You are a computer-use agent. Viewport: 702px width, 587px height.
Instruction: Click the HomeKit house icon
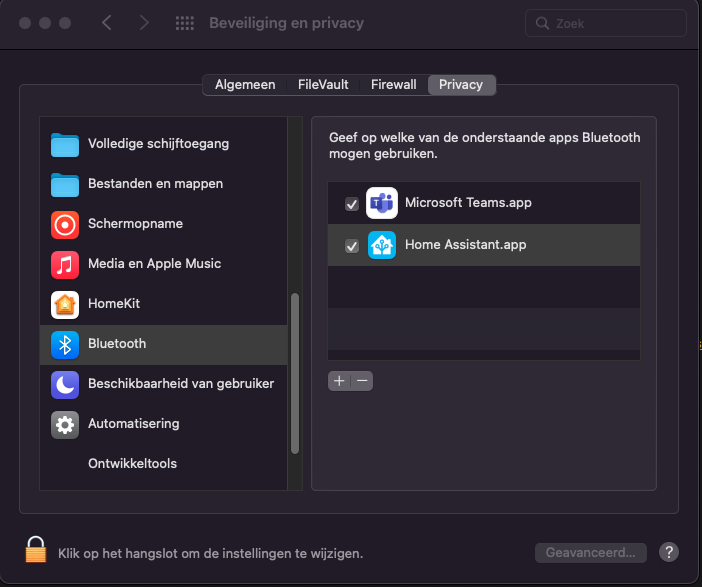[x=65, y=304]
